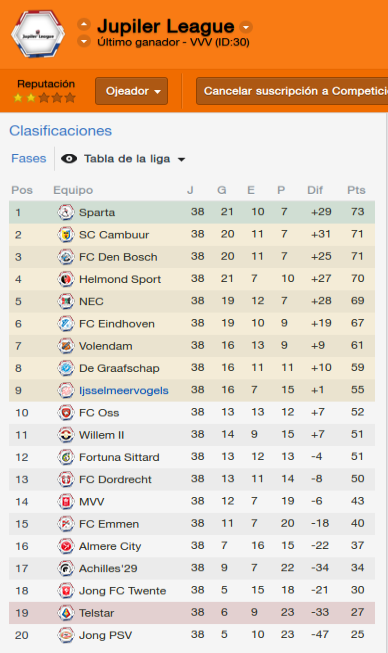Image resolution: width=388 pixels, height=653 pixels.
Task: Go to previous competition with up arrow
Action: click(84, 25)
